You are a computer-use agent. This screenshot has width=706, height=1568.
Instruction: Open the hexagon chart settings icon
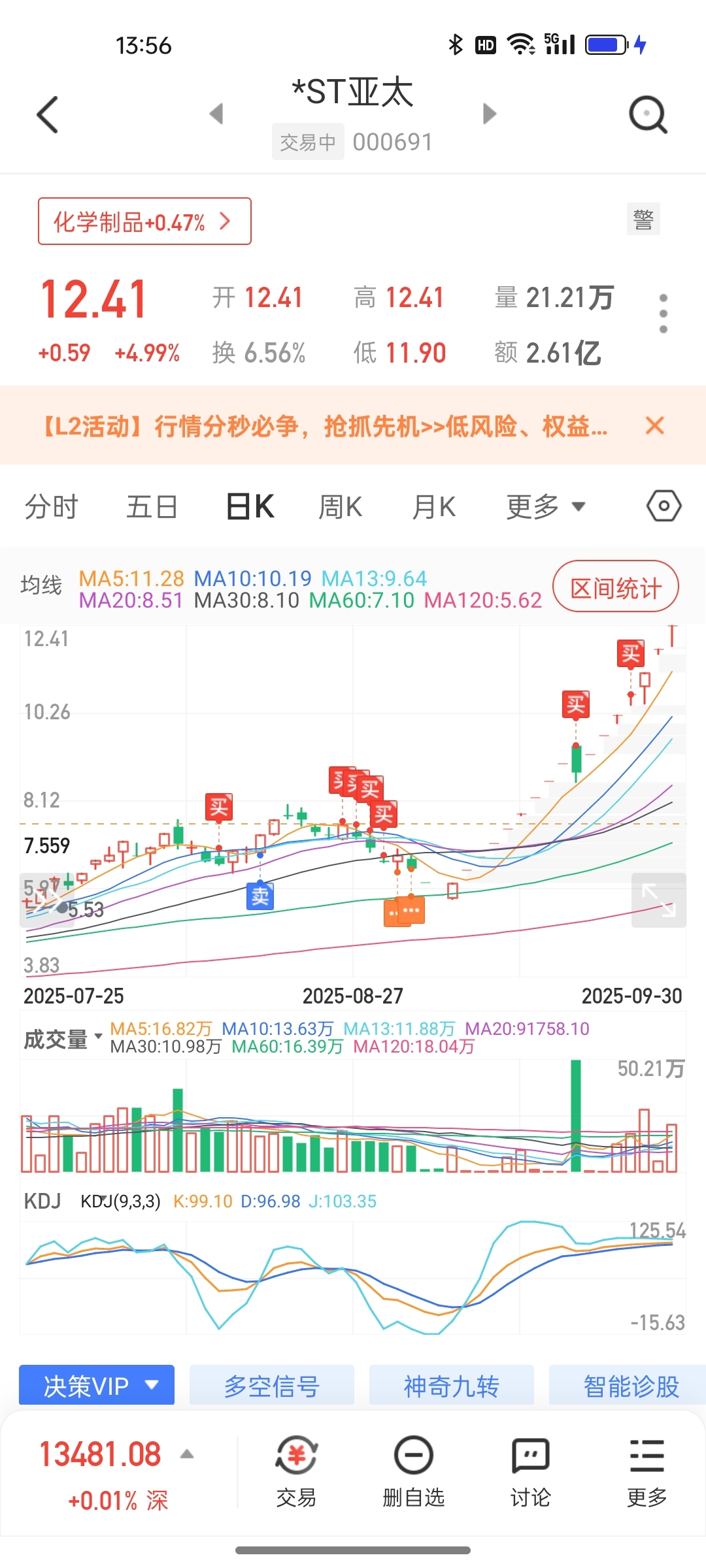pos(664,506)
